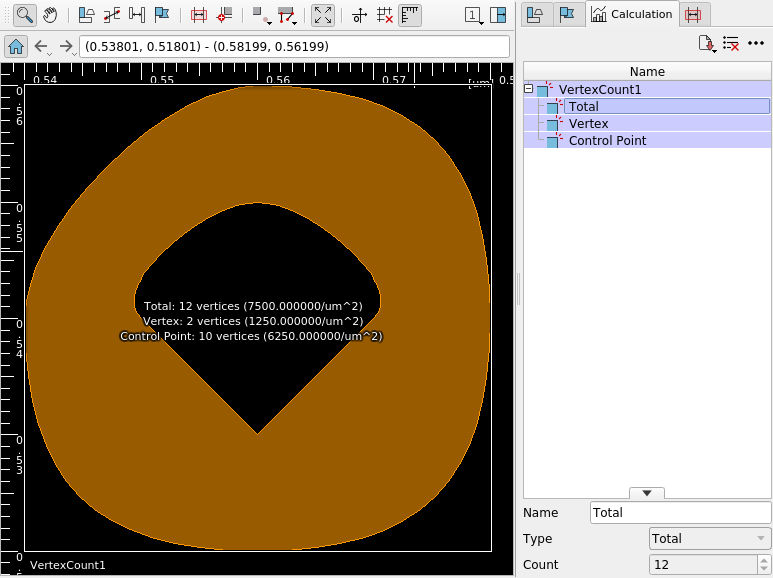
Task: Click the 'Control Point: 10 vertices' annotation text
Action: pyautogui.click(x=251, y=336)
